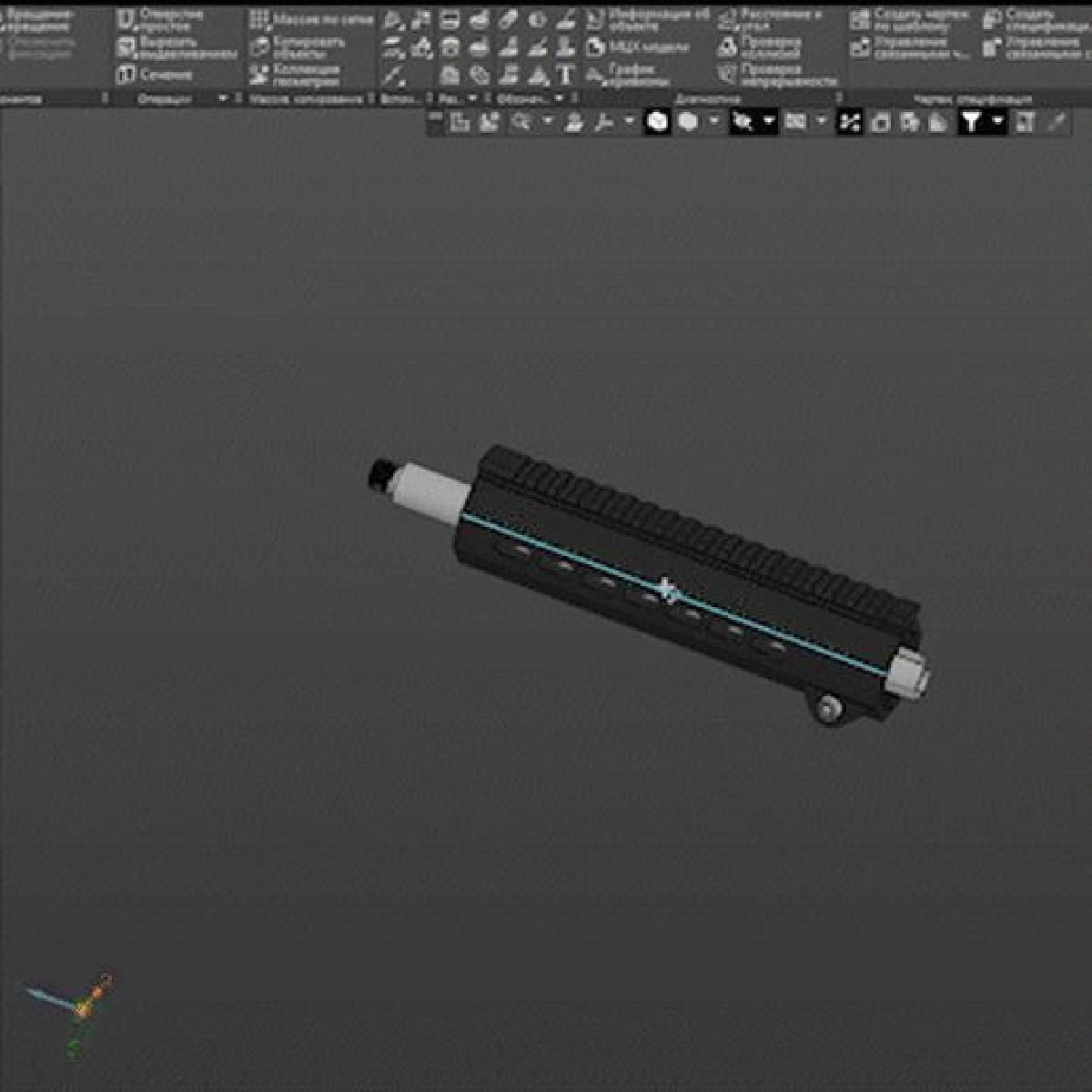Viewport: 1092px width, 1092px height.
Task: Expand the dropdown arrow next to the funnel filter
Action: pyautogui.click(x=998, y=122)
